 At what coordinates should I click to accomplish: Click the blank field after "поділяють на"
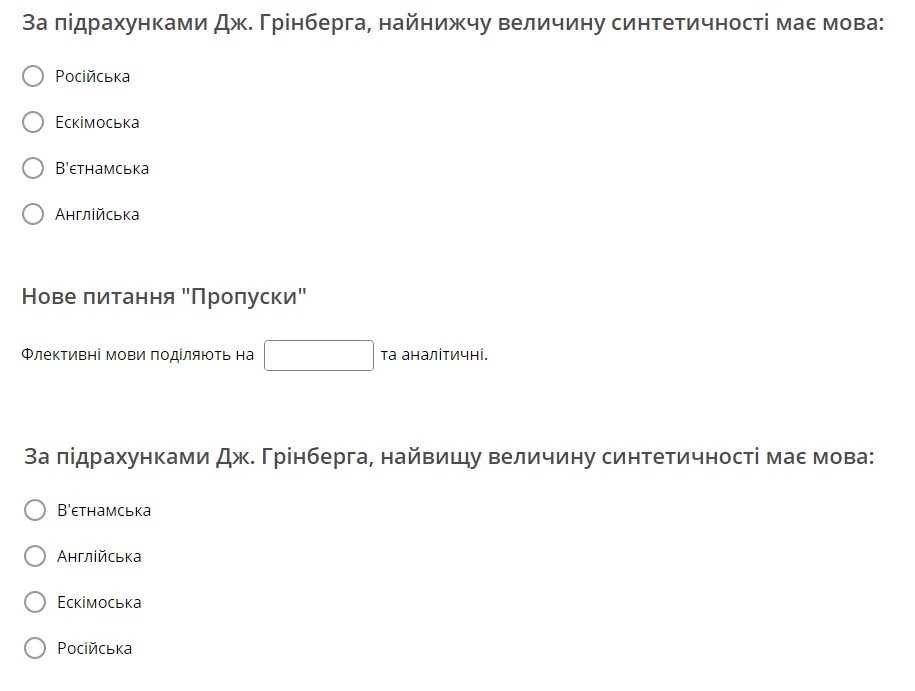pyautogui.click(x=319, y=355)
